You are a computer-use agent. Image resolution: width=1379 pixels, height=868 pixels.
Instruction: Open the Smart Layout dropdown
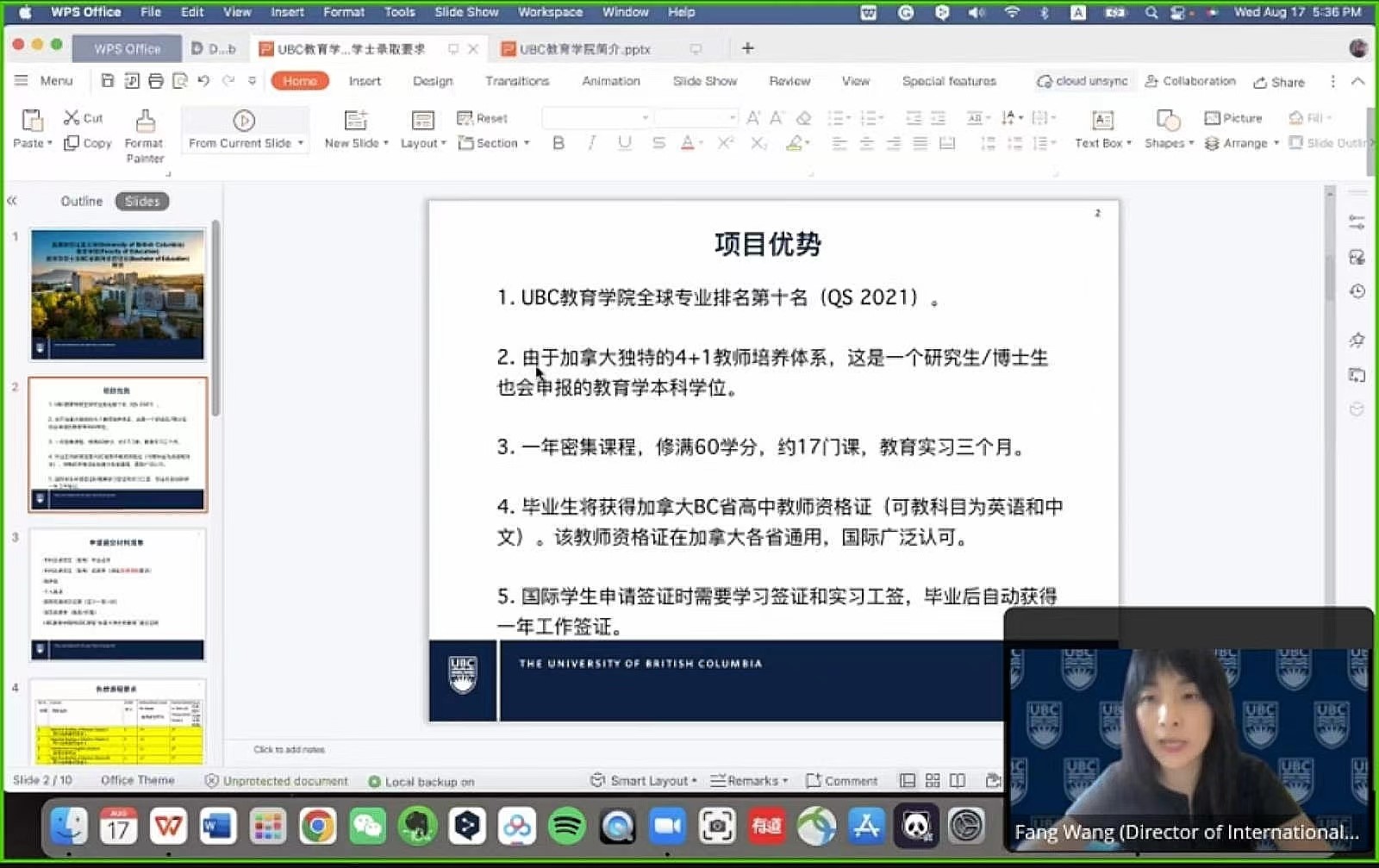click(x=644, y=781)
